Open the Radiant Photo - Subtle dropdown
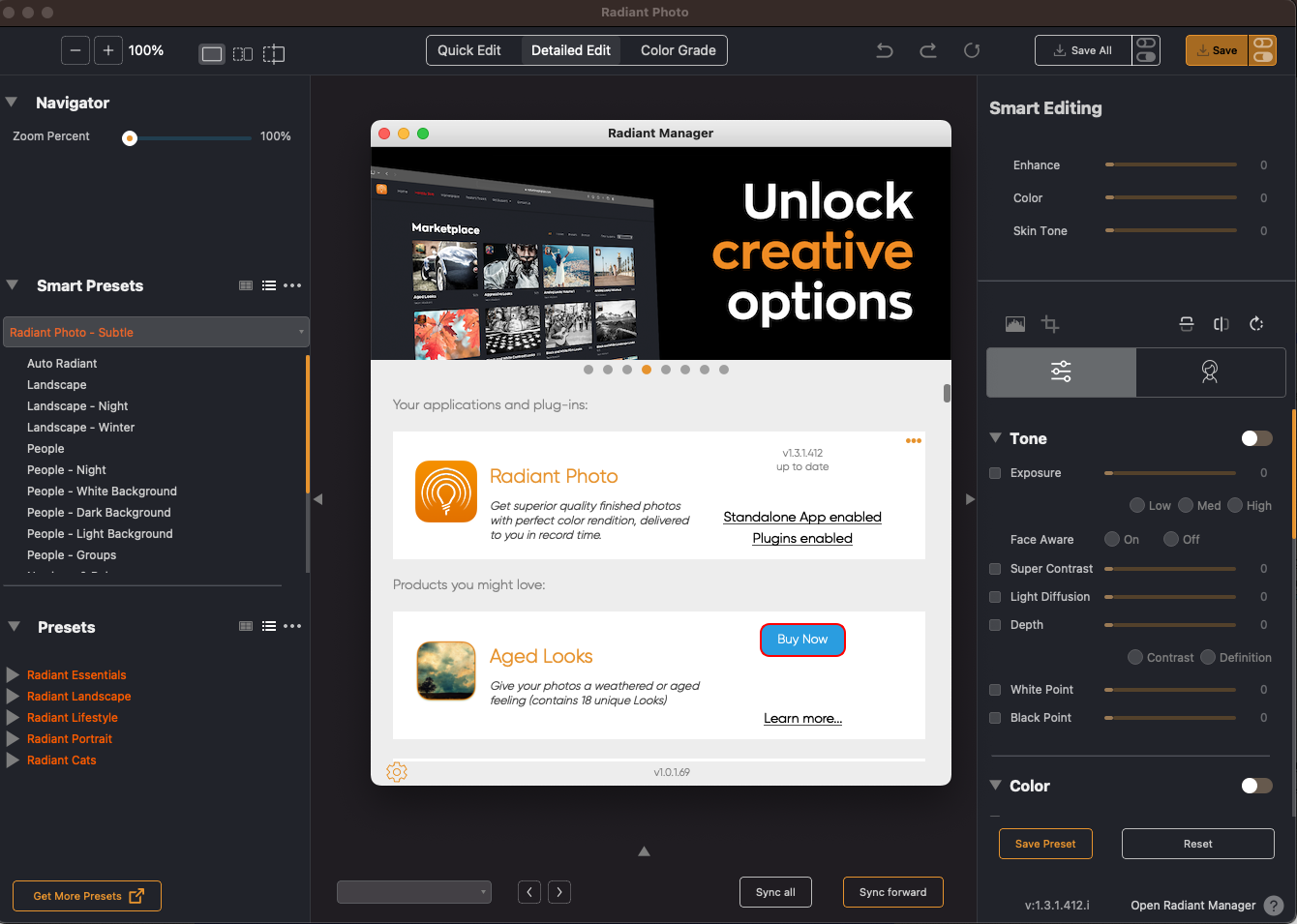Screen dimensions: 1297x924 (x=156, y=332)
